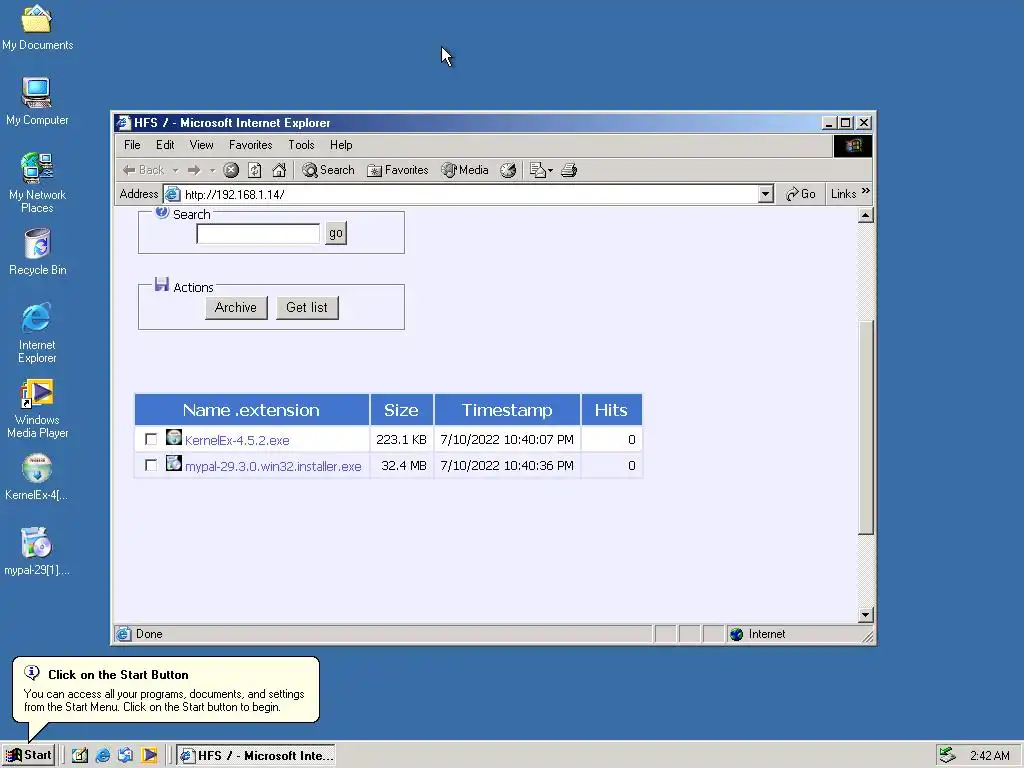Click the HFS search input field
The width and height of the screenshot is (1024, 768).
(258, 233)
